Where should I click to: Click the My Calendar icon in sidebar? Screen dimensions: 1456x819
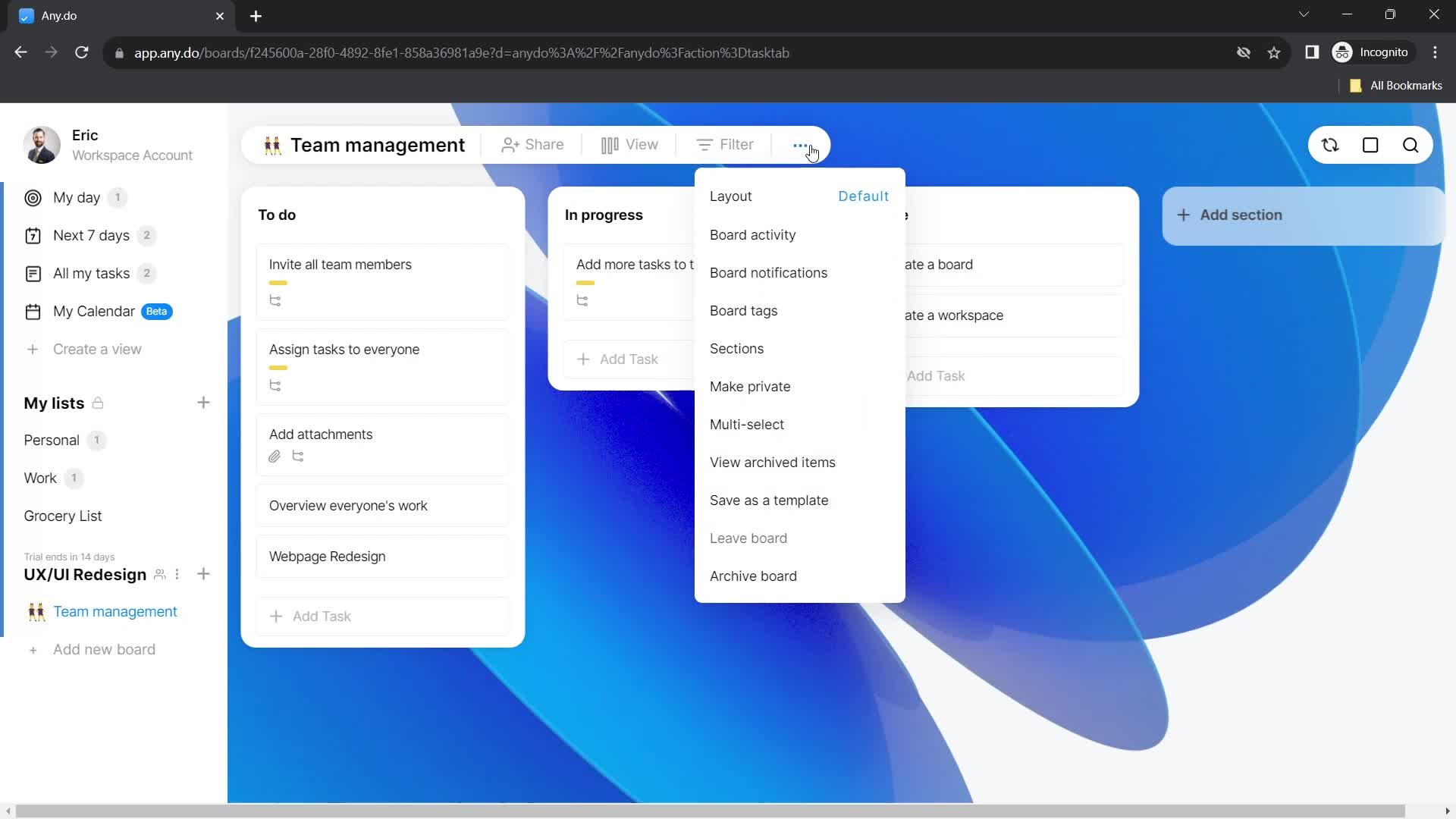click(32, 311)
